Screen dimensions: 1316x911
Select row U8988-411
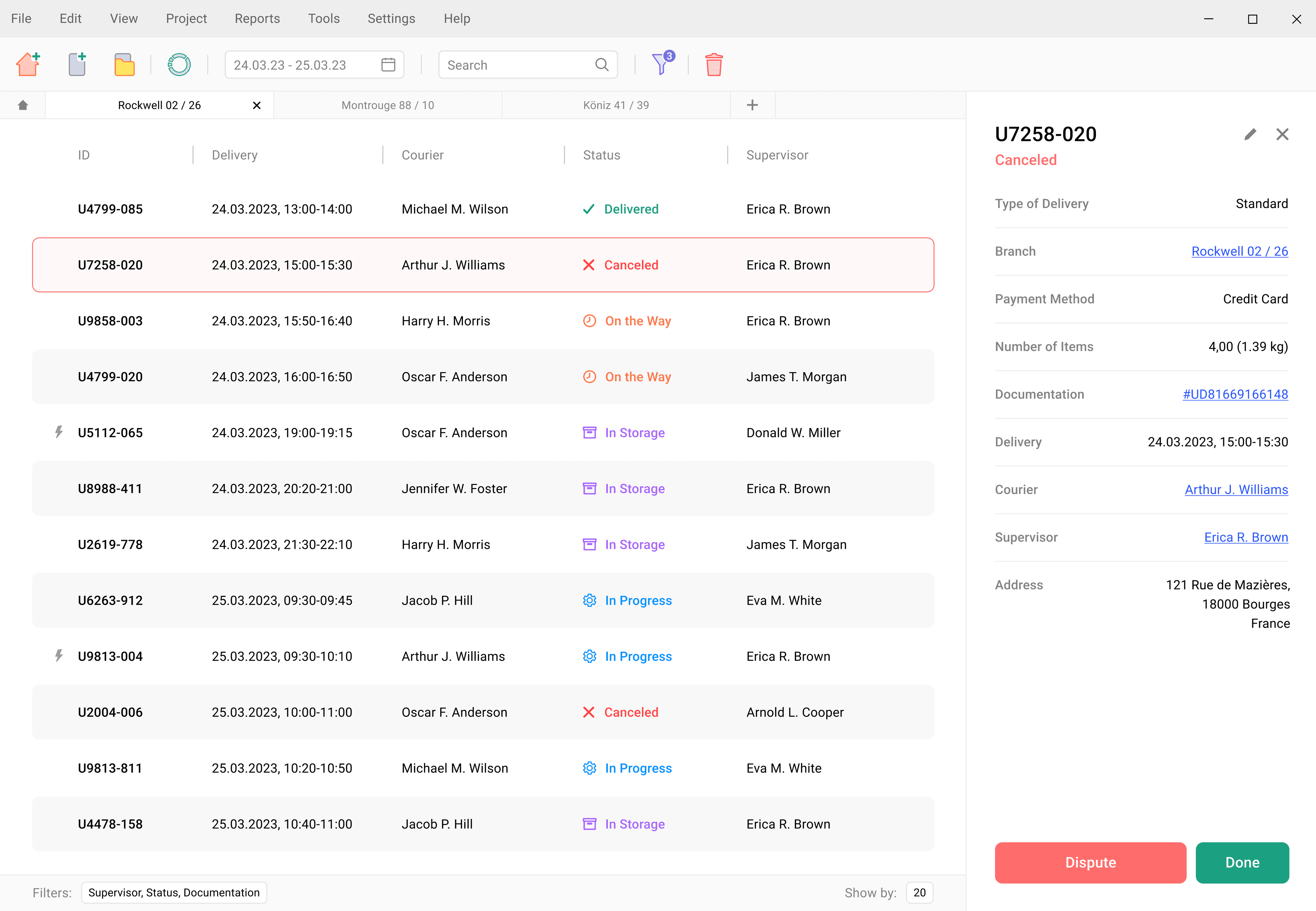[x=483, y=489]
